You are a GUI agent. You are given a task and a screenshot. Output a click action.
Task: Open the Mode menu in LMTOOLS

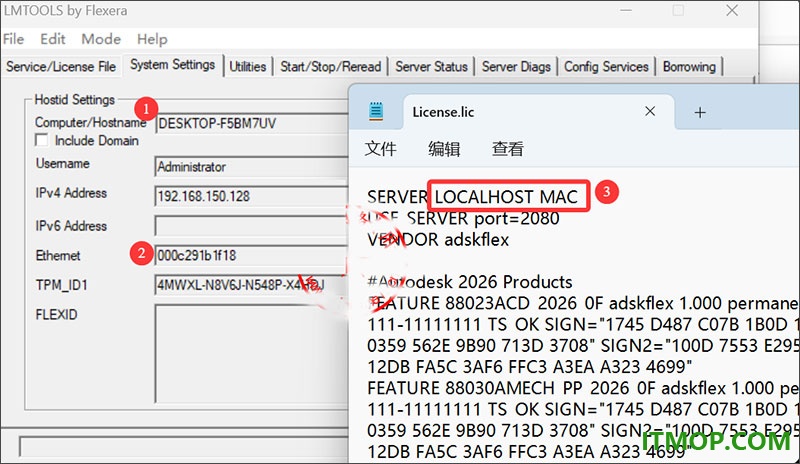coord(101,39)
